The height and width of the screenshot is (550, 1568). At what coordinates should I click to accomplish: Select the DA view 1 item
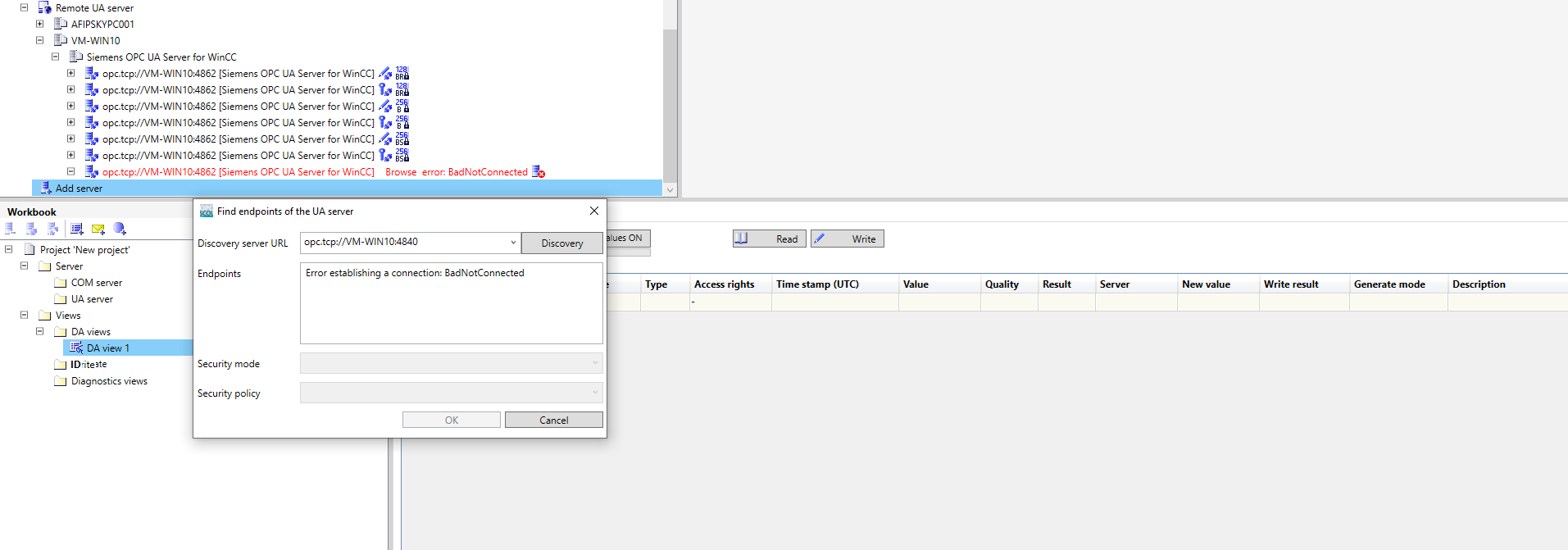tap(107, 348)
